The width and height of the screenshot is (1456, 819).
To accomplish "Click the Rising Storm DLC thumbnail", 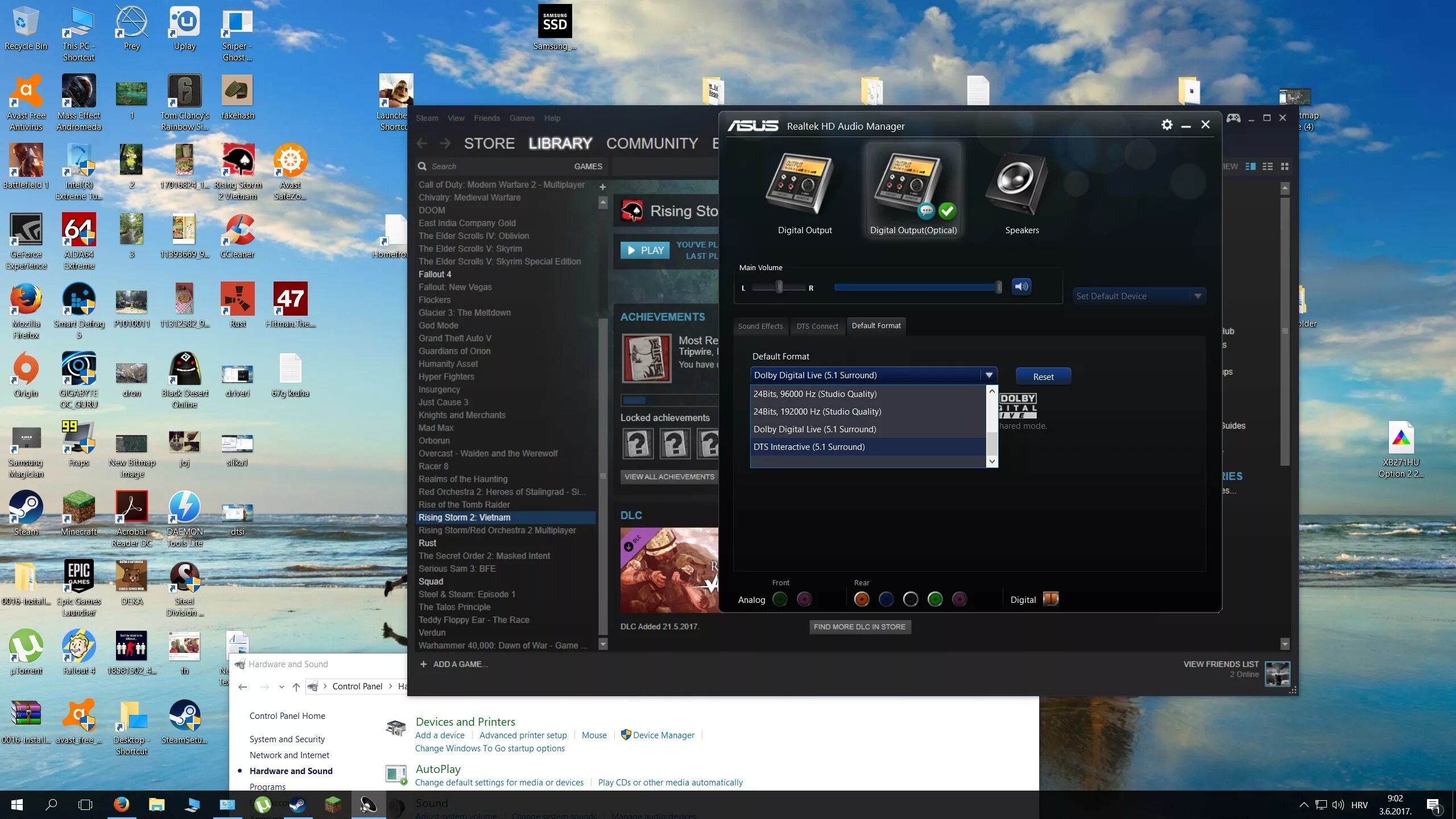I will (x=669, y=570).
